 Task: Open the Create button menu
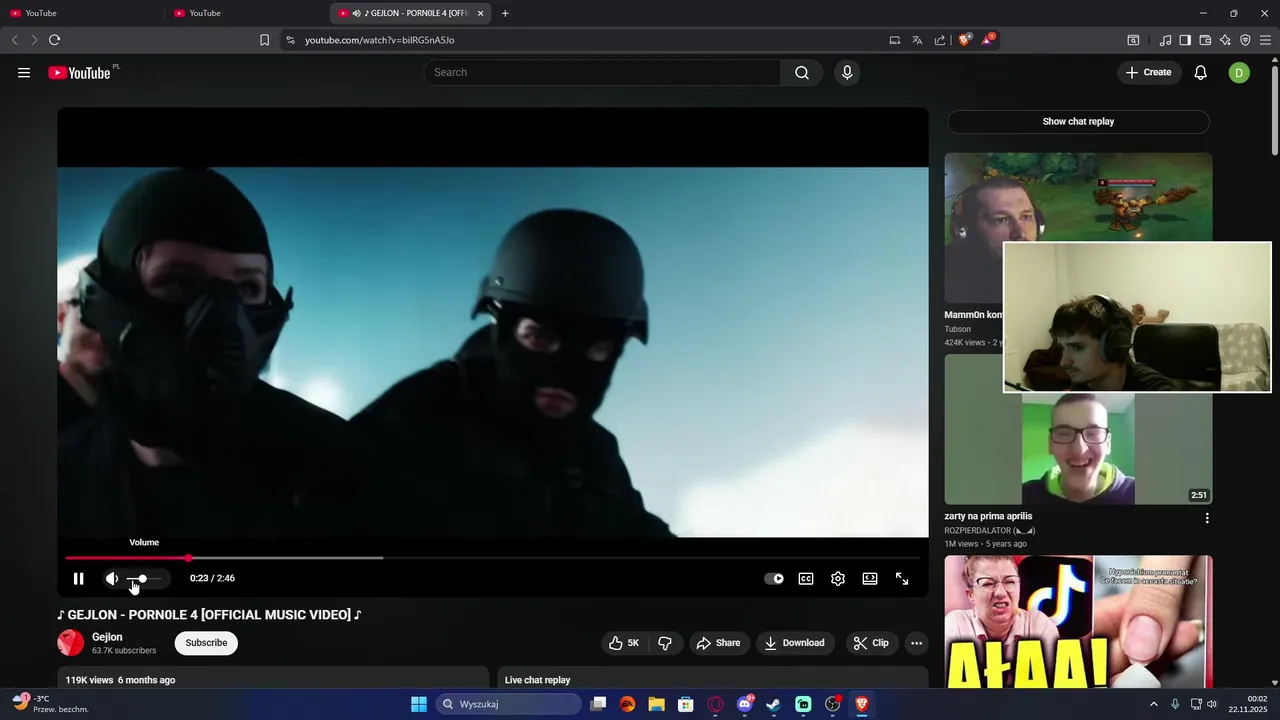(x=1149, y=72)
